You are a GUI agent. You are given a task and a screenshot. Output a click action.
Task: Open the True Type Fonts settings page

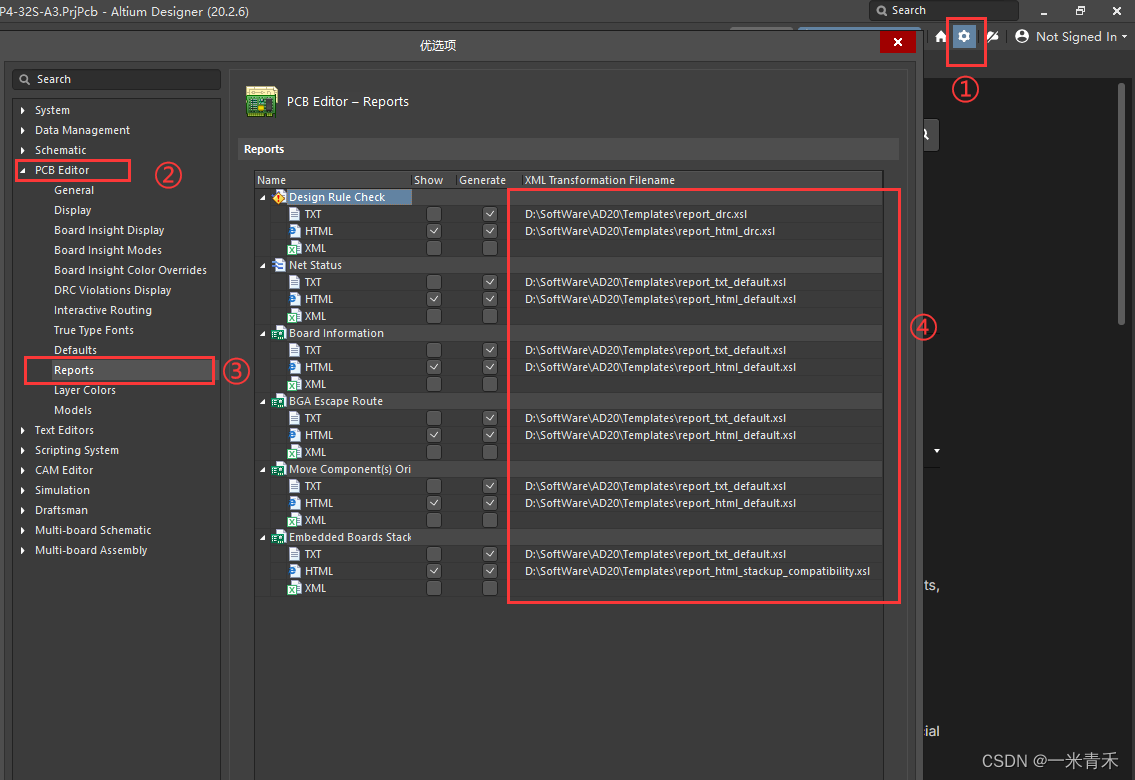pyautogui.click(x=93, y=329)
